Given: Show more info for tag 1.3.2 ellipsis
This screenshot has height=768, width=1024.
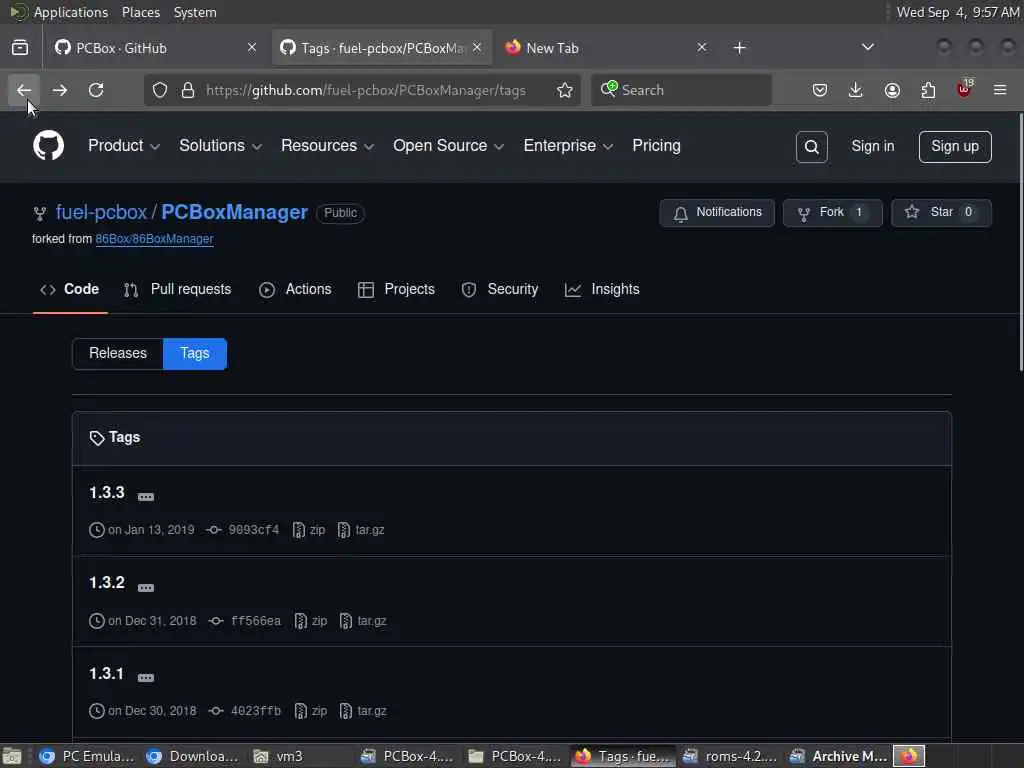Looking at the screenshot, I should [x=146, y=588].
